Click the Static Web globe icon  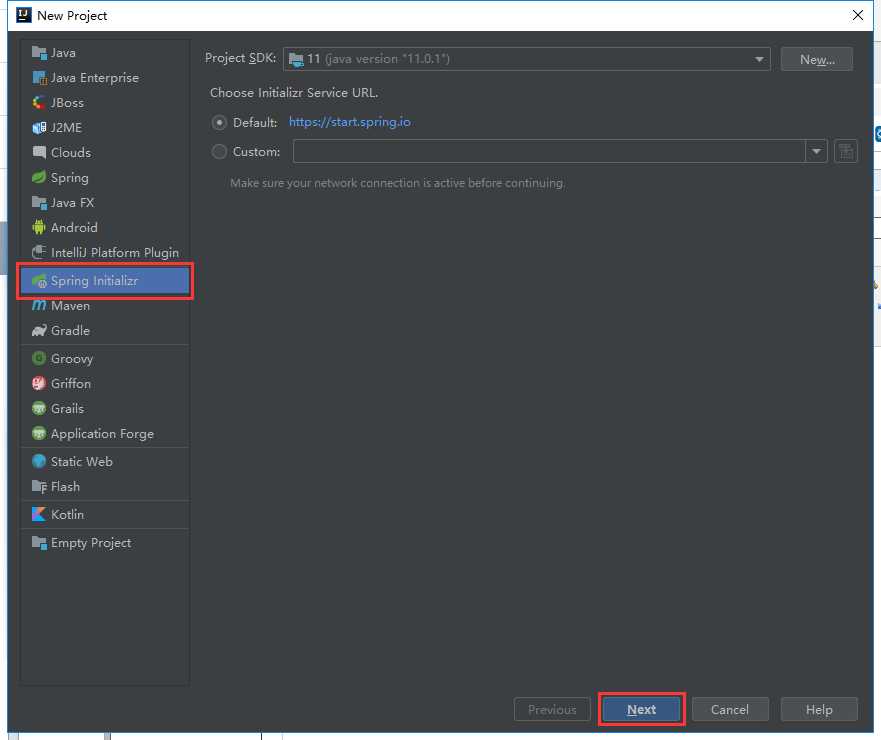pyautogui.click(x=39, y=461)
